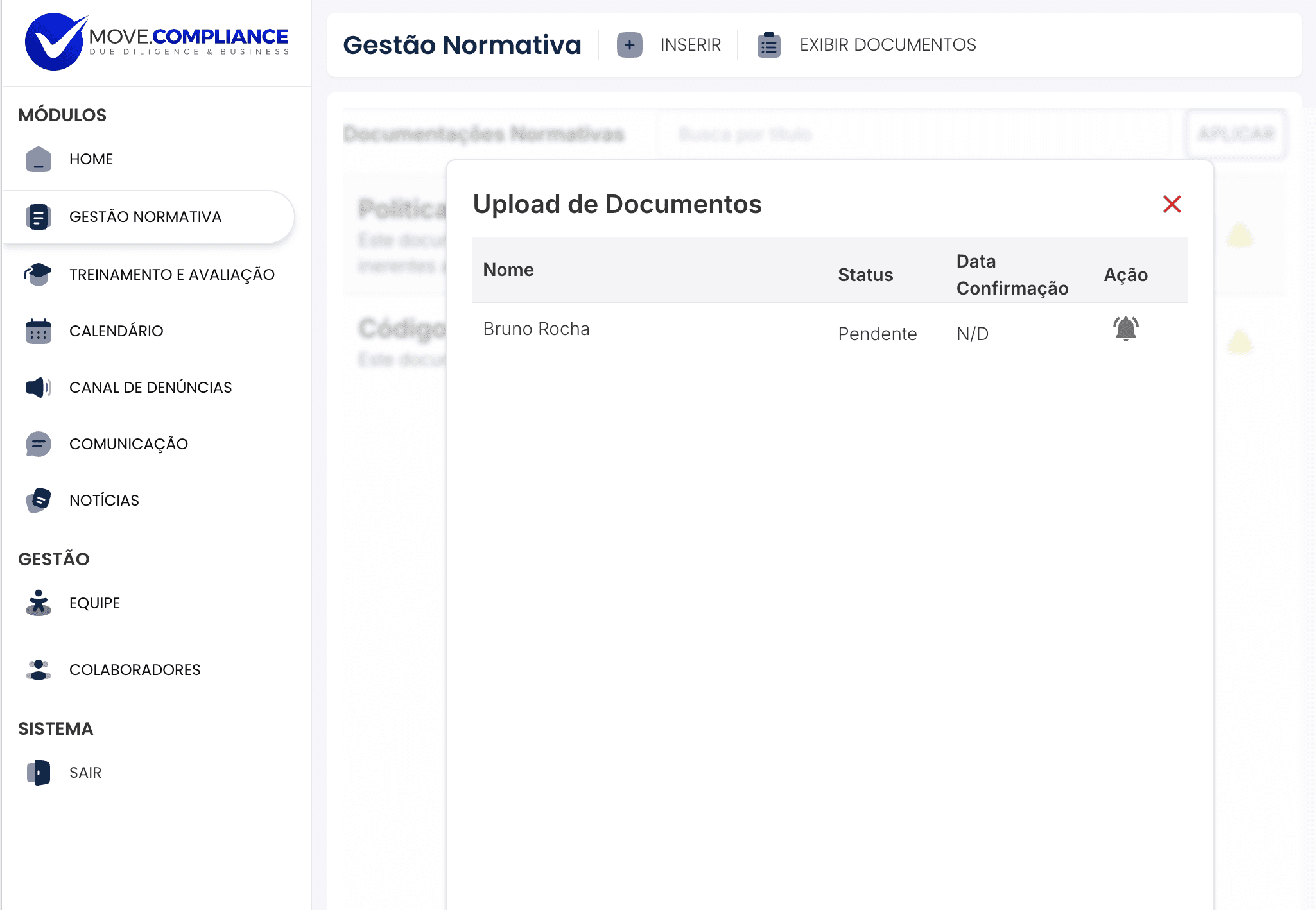Click the Equipe person icon
This screenshot has height=910, width=1316.
(x=39, y=603)
